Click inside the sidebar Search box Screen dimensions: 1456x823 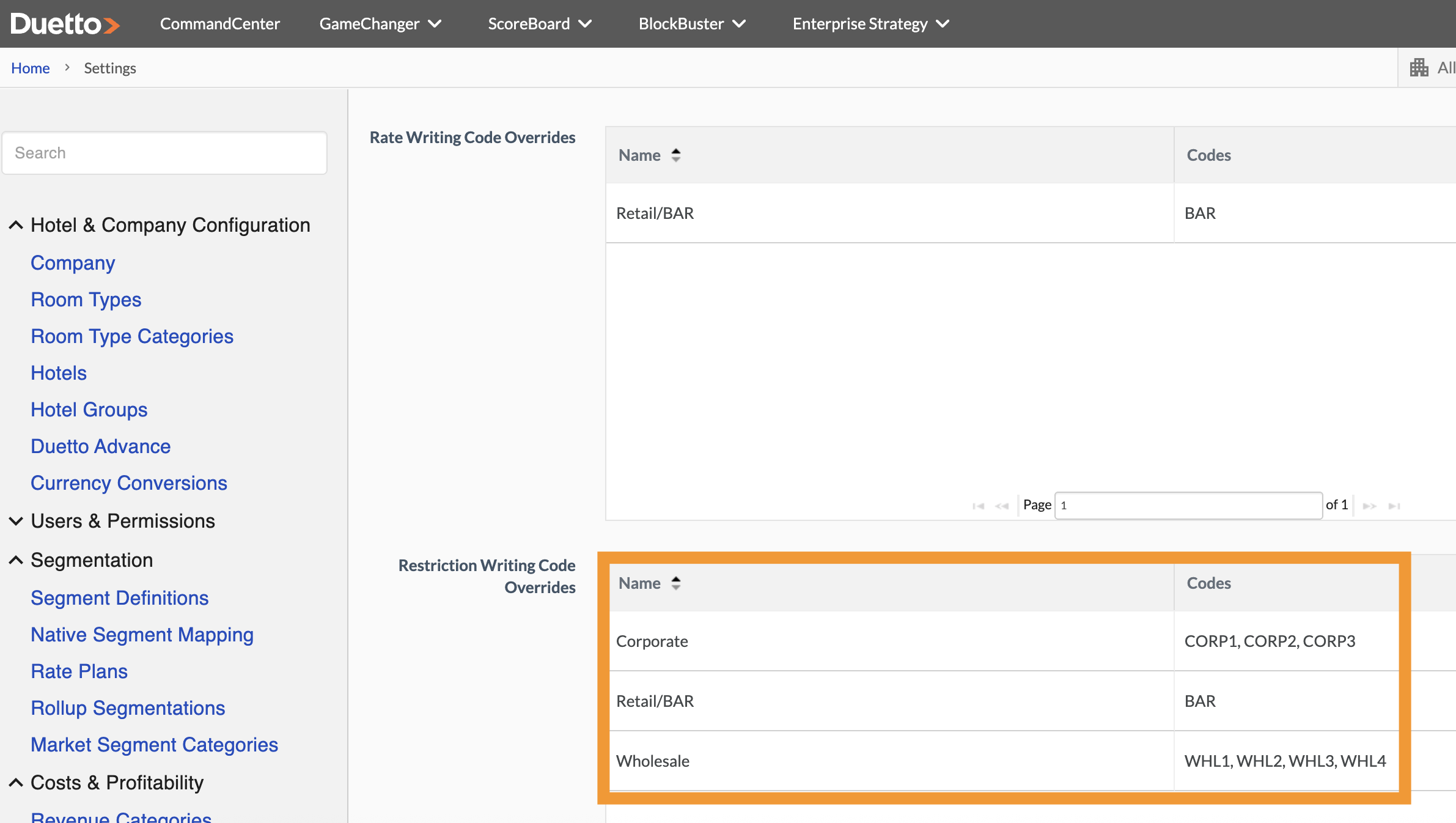164,152
